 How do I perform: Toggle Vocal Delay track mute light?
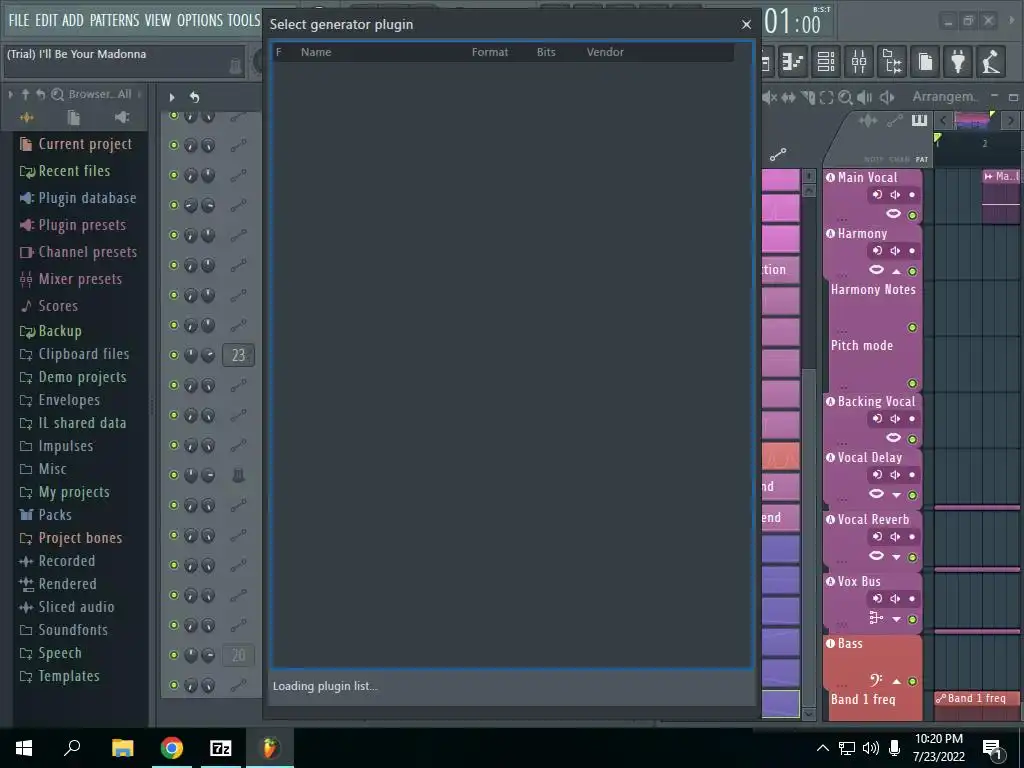(x=912, y=495)
